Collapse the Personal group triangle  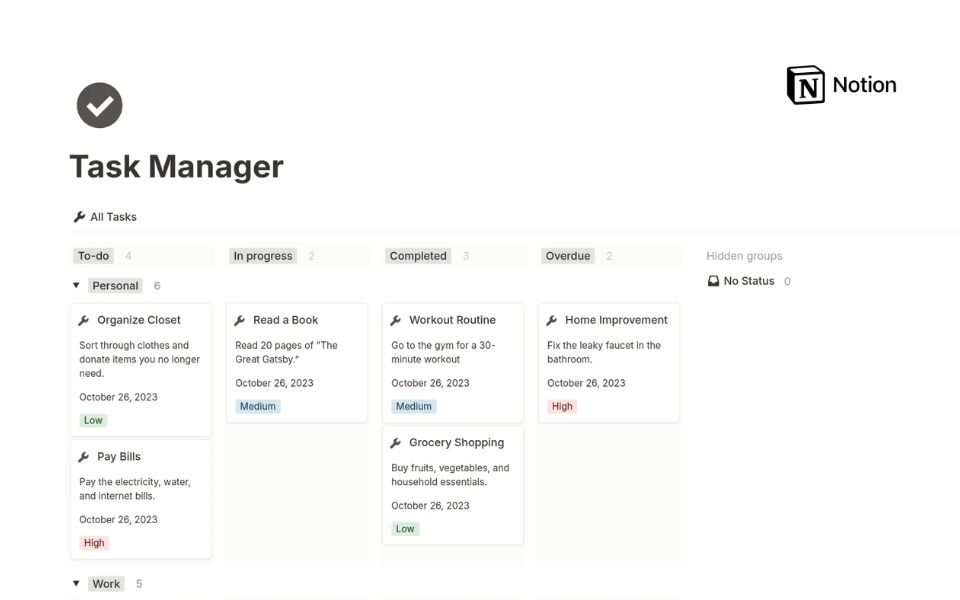tap(76, 286)
